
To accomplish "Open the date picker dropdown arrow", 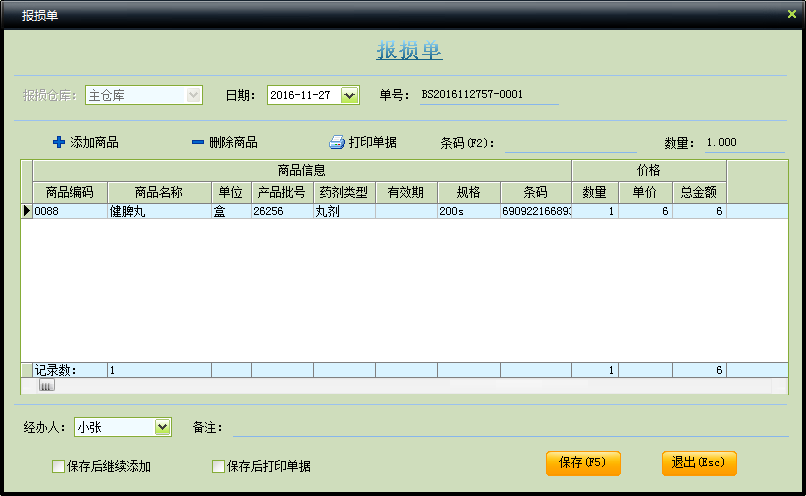I will pos(349,95).
